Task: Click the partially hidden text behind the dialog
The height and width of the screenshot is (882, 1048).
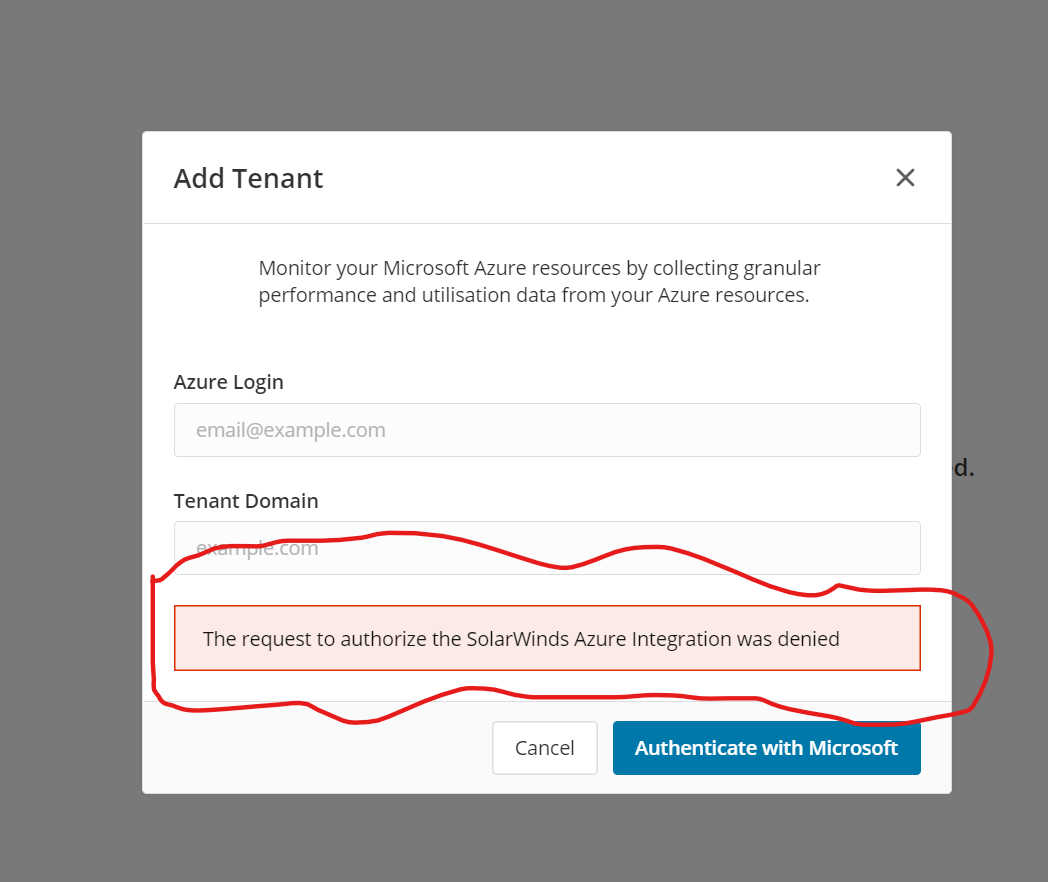Action: [963, 468]
